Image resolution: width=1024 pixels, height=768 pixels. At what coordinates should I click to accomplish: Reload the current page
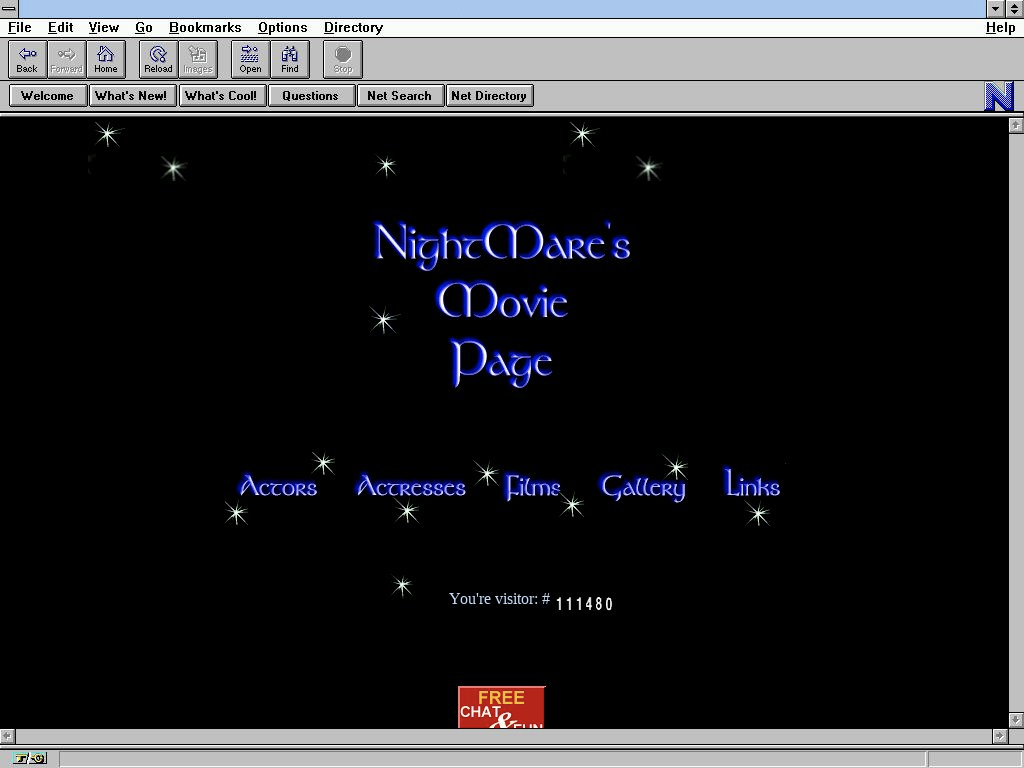pos(158,59)
